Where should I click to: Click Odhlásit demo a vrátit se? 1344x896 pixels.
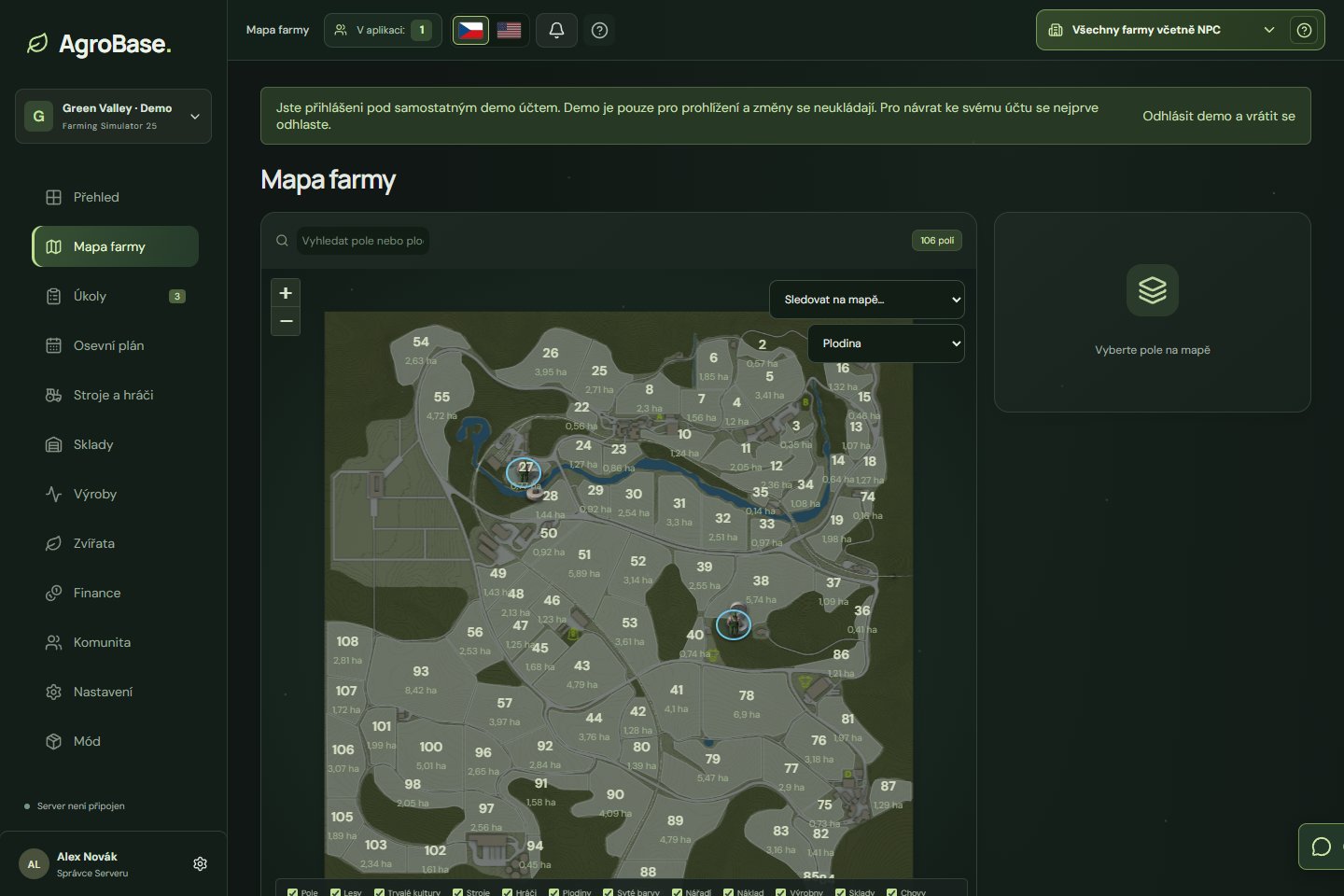coord(1219,116)
